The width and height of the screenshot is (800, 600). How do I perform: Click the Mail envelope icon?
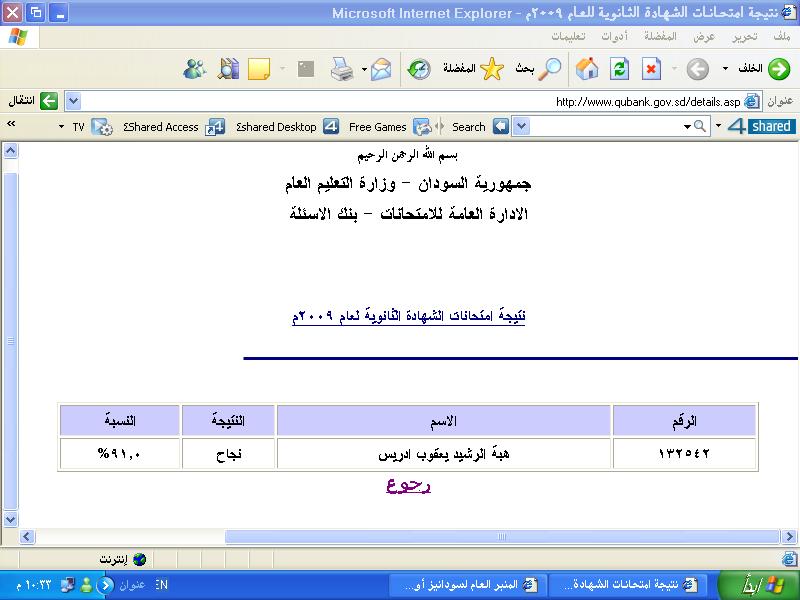click(x=381, y=69)
